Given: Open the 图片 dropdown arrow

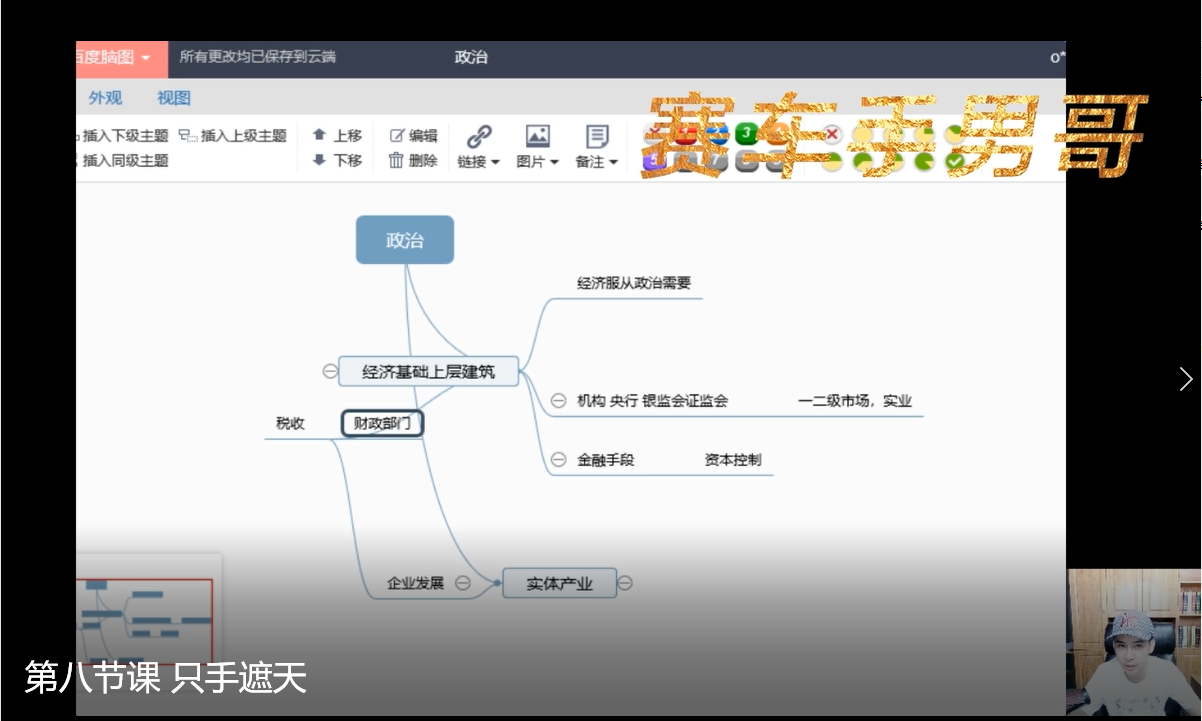Looking at the screenshot, I should coord(554,162).
